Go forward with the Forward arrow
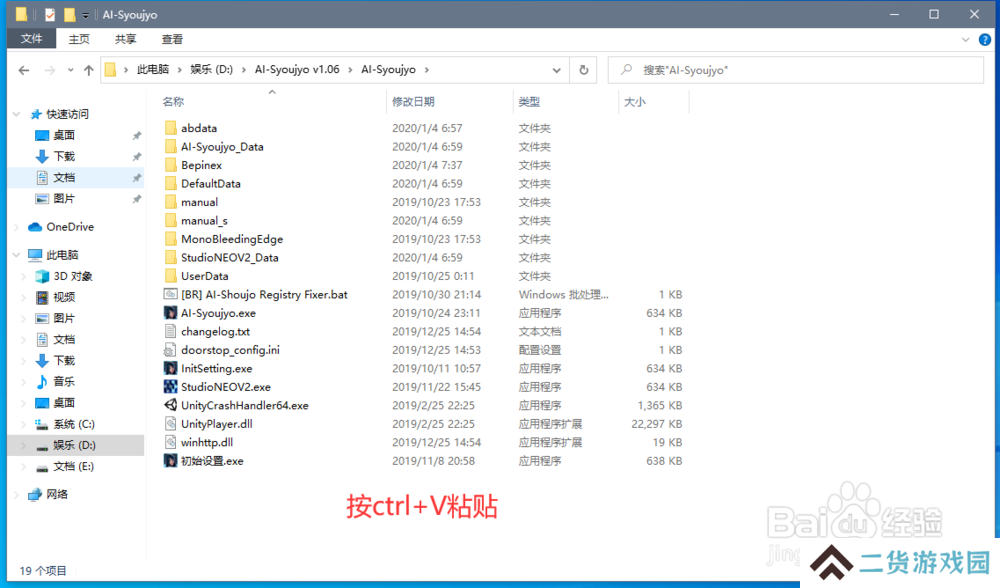1000x588 pixels. 50,70
